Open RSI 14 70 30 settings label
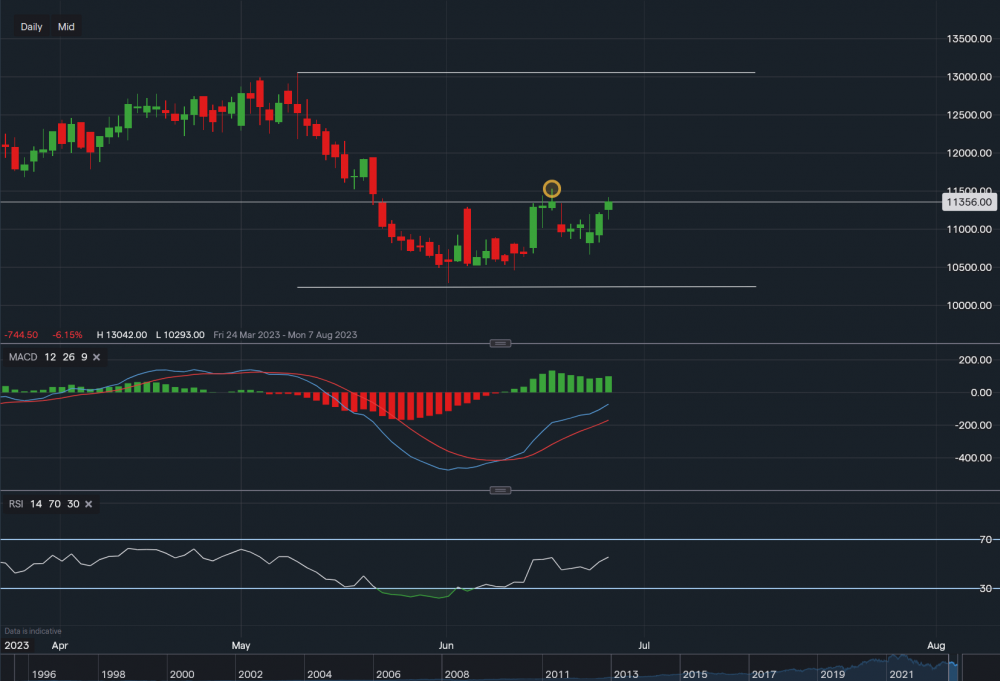This screenshot has height=681, width=1000. (x=43, y=504)
